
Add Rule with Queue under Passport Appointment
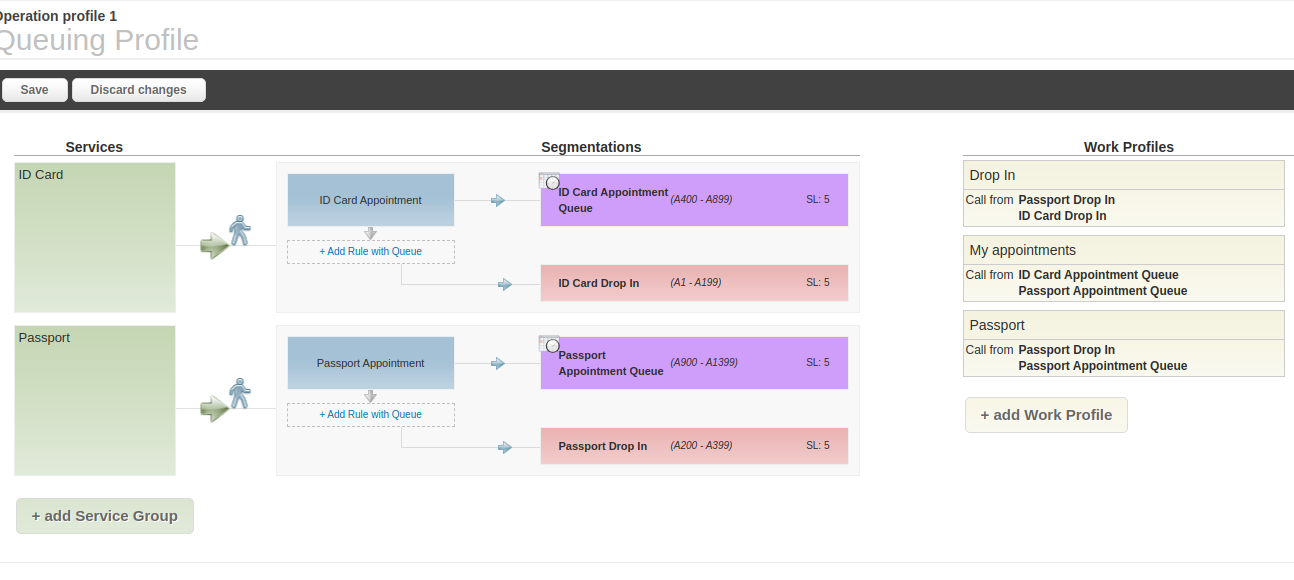tap(371, 415)
